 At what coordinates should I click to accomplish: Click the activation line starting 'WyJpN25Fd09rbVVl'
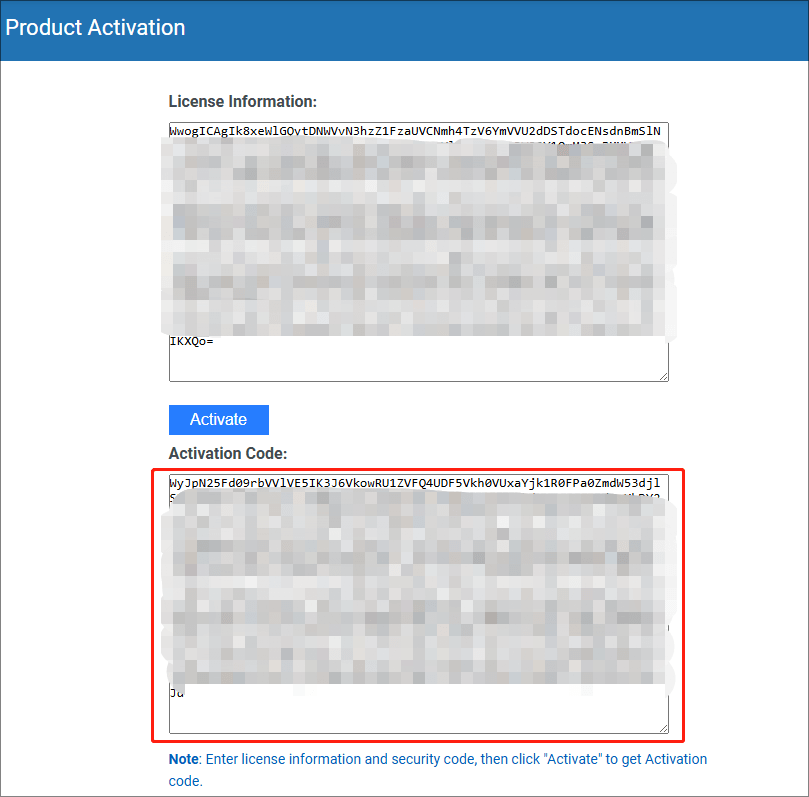(x=415, y=483)
